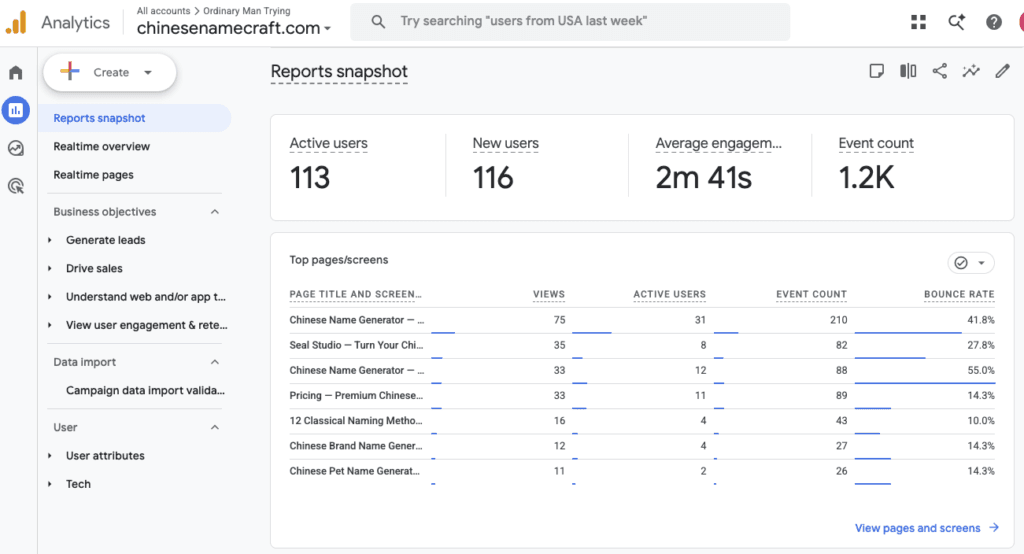Open the Create dropdown arrow

[x=148, y=73]
